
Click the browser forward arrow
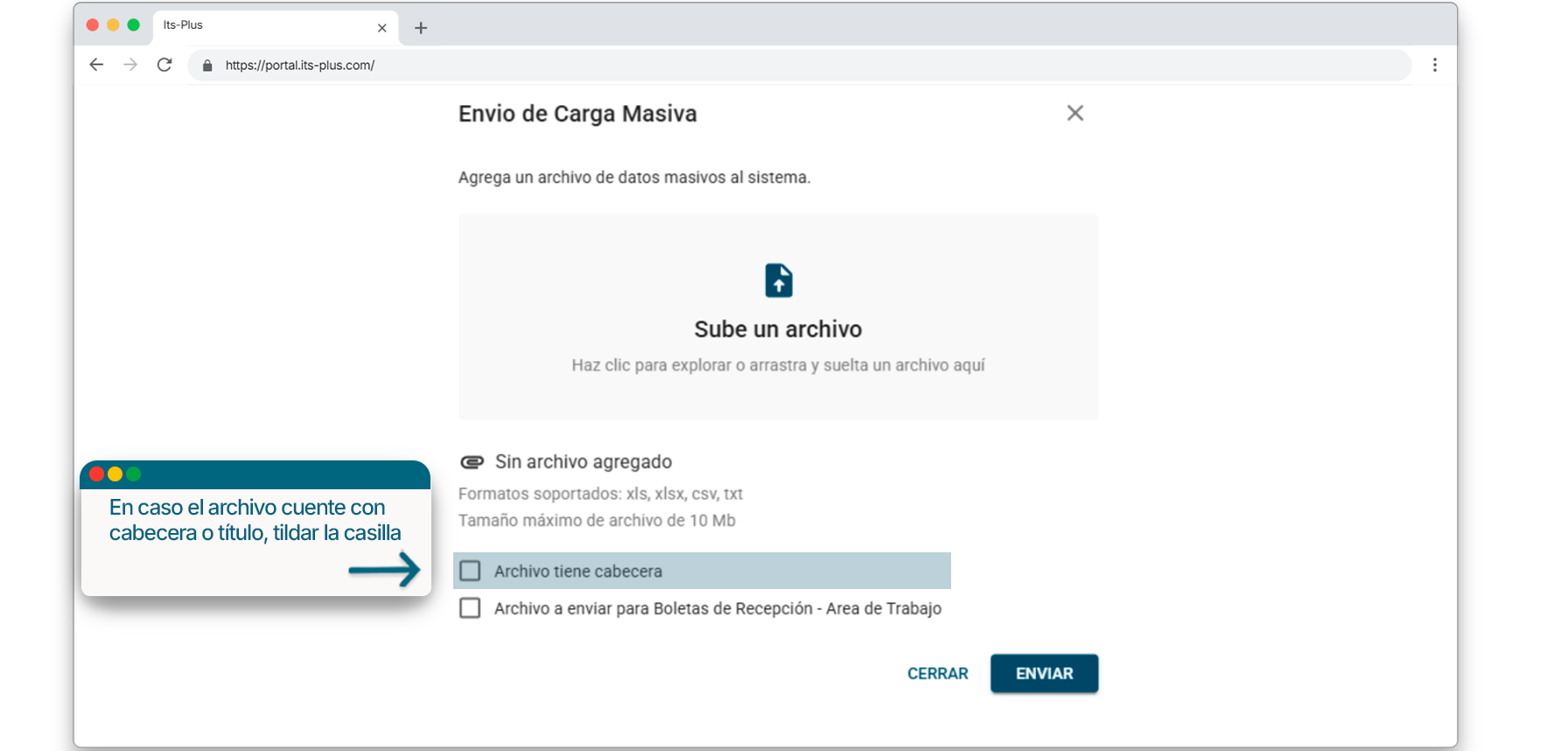(x=130, y=65)
